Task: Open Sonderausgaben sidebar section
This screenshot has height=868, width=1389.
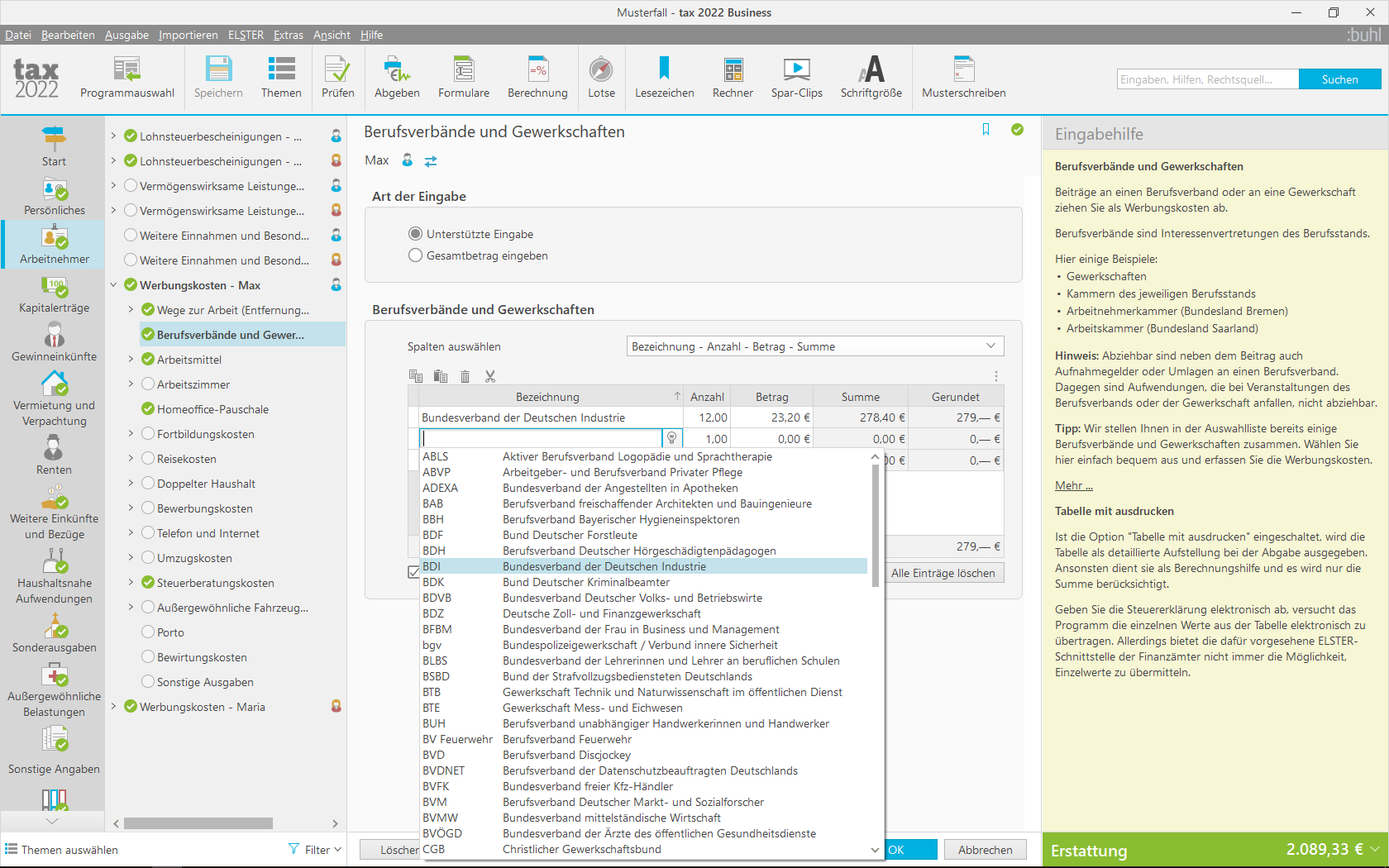Action: pyautogui.click(x=54, y=634)
